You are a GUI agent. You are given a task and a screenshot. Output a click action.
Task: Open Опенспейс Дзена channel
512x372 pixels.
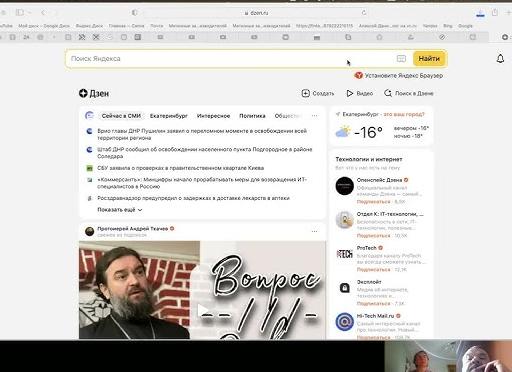coord(379,180)
